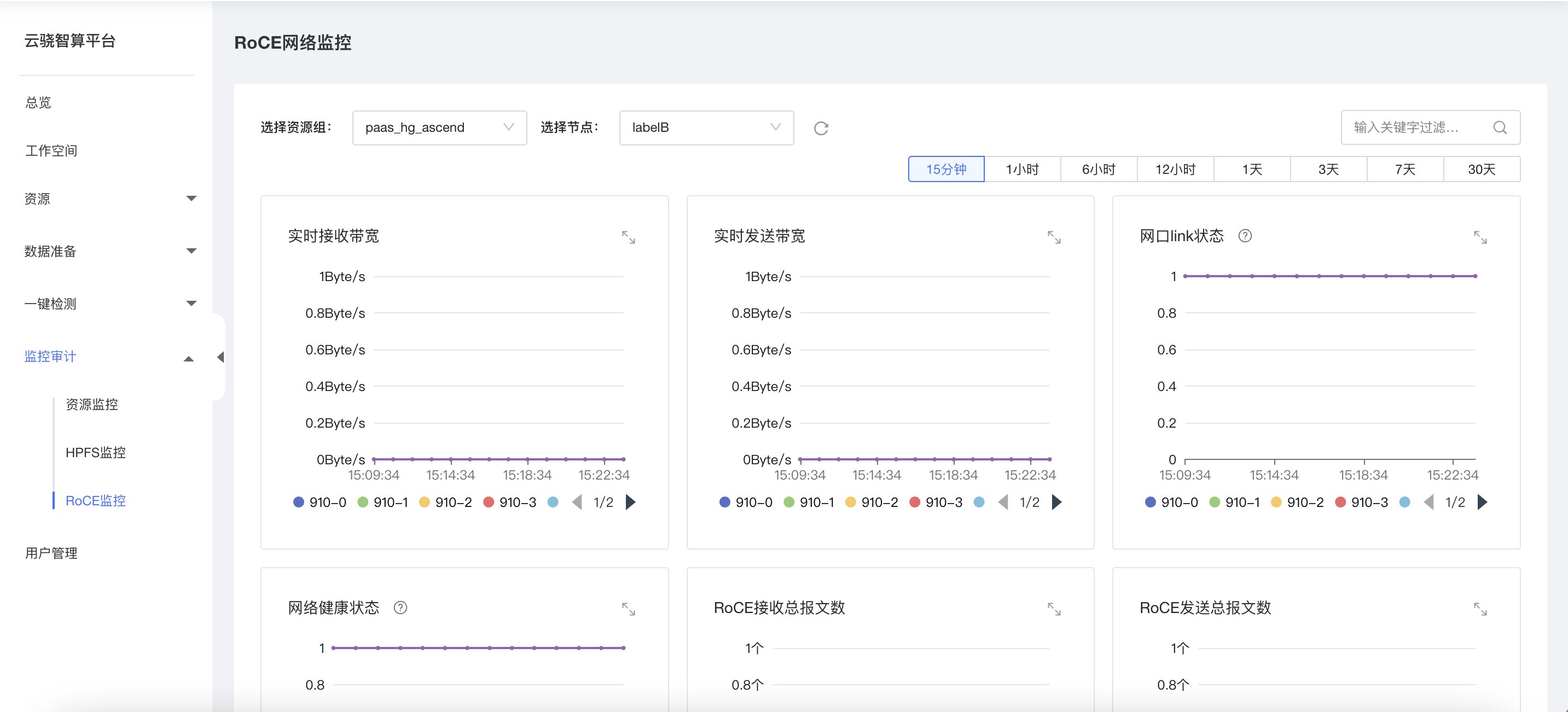Go to next legend page in 网口link状态

point(1482,502)
